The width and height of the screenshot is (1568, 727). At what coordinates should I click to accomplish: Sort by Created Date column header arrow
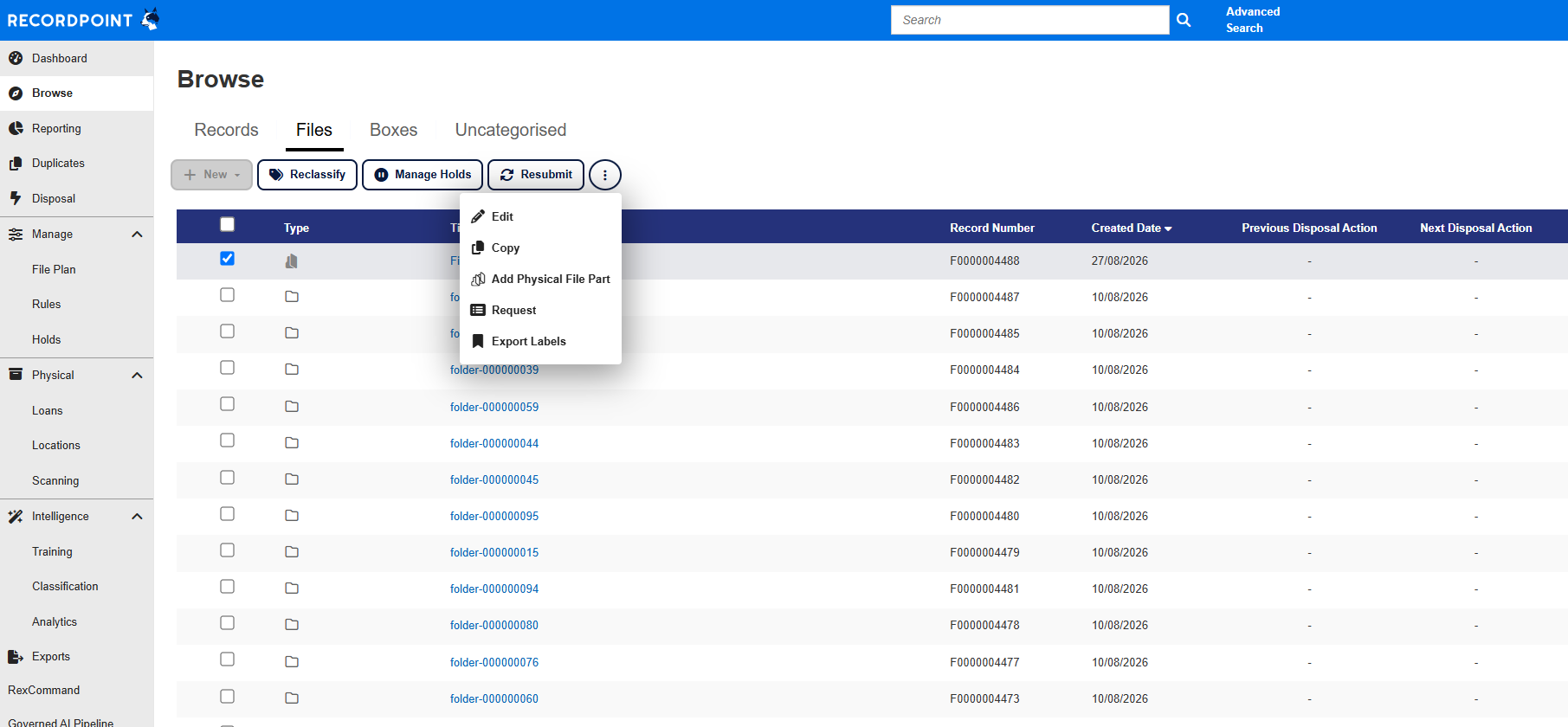(1168, 228)
